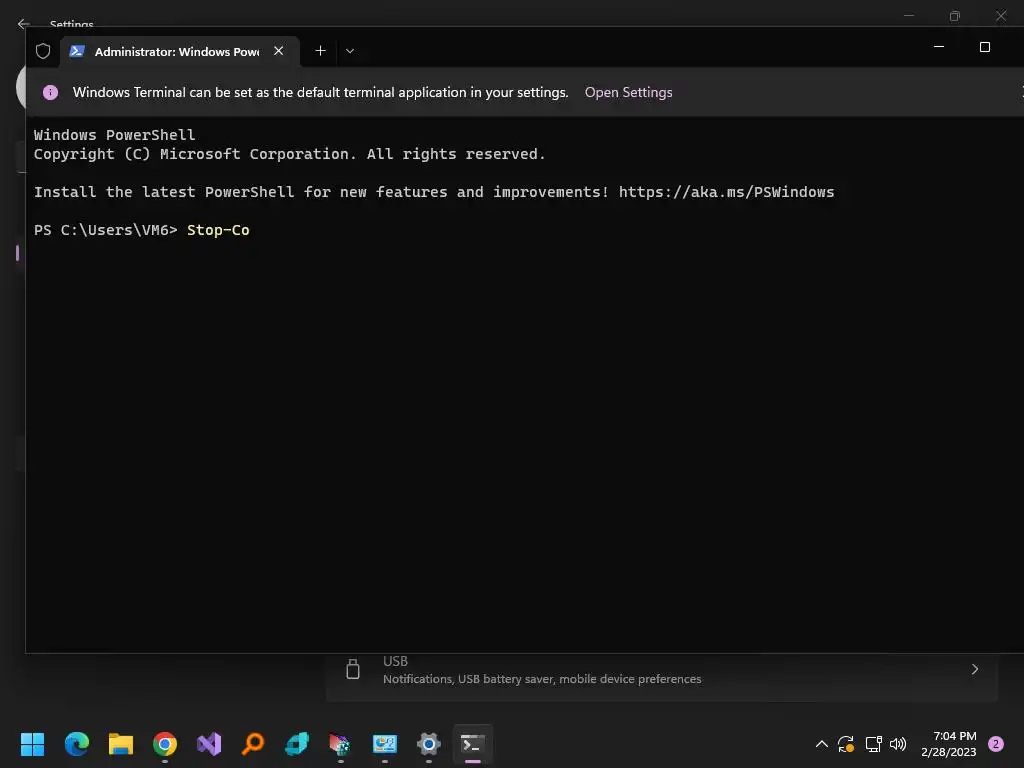The height and width of the screenshot is (768, 1024).
Task: Open the colorful cube app in taskbar
Action: (x=340, y=744)
